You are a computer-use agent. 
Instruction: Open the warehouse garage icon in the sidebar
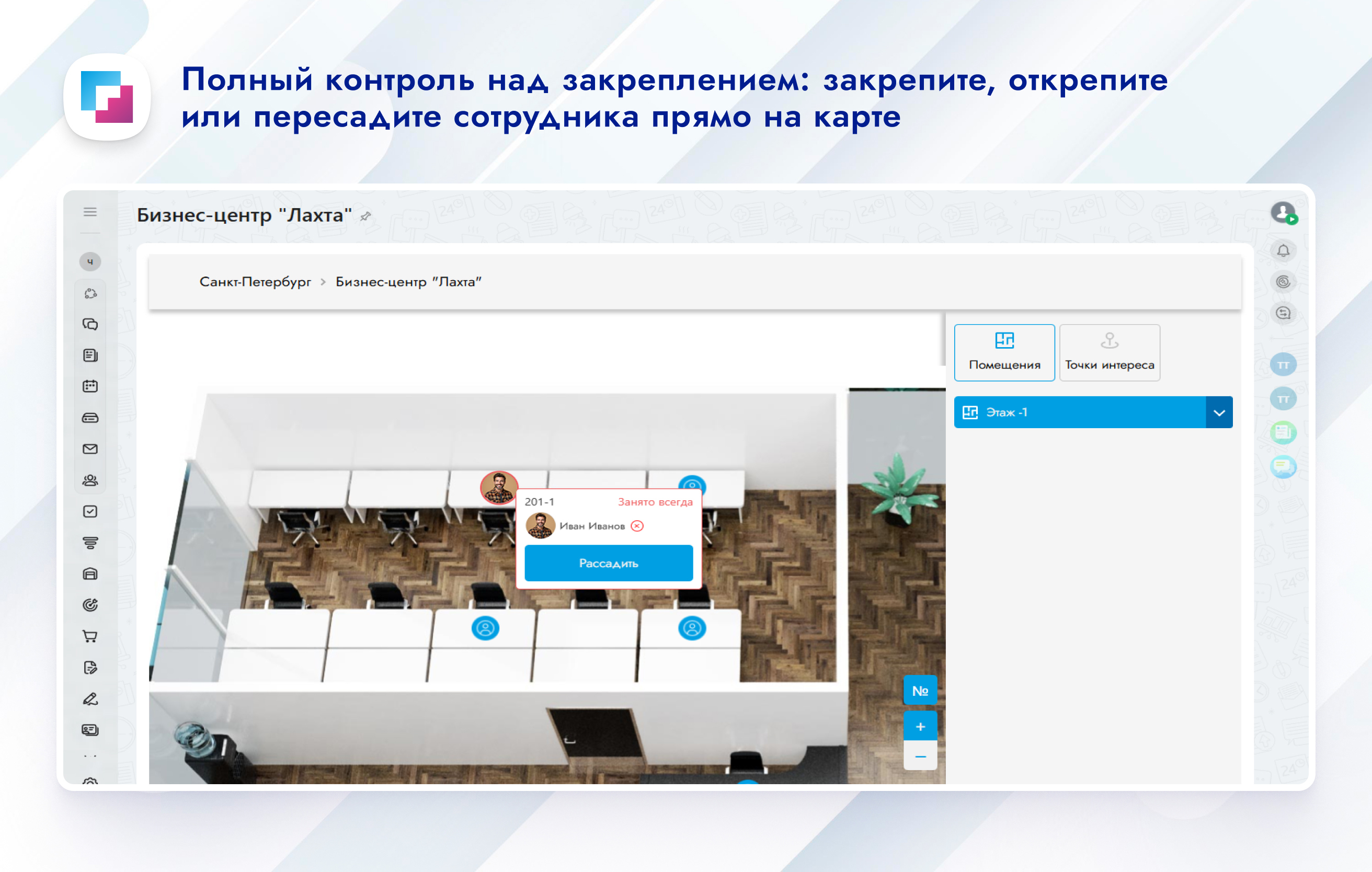point(90,573)
